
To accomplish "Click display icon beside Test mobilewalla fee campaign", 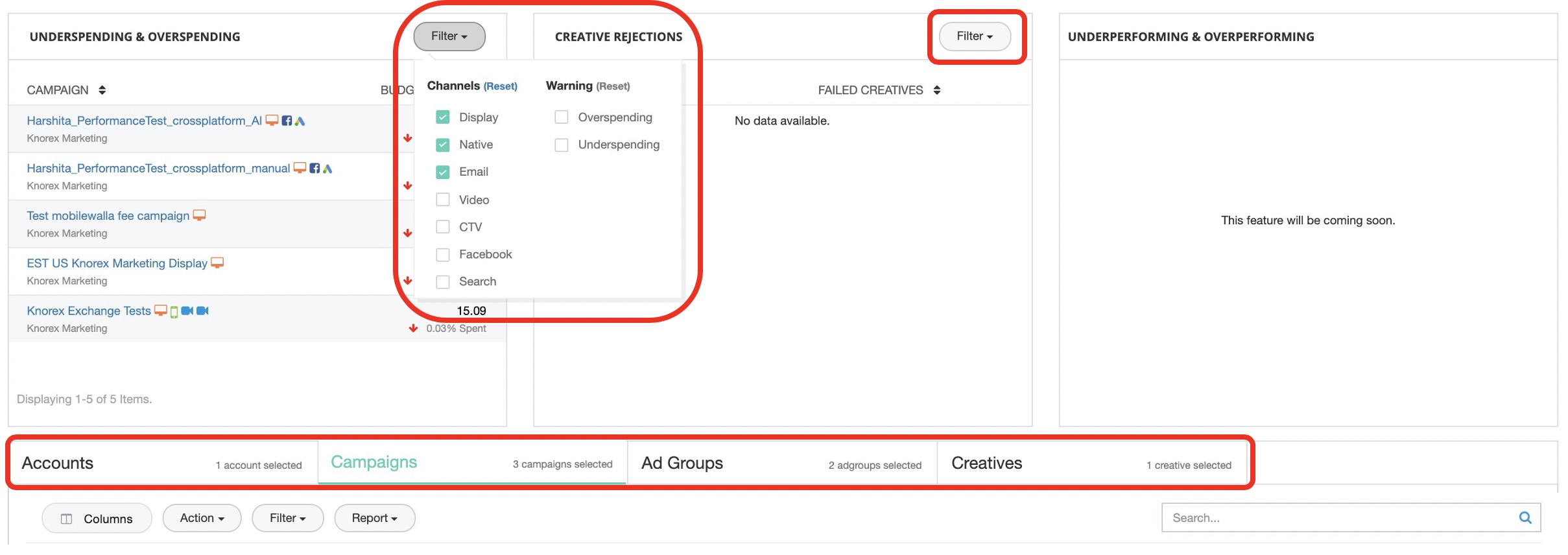I will click(200, 215).
